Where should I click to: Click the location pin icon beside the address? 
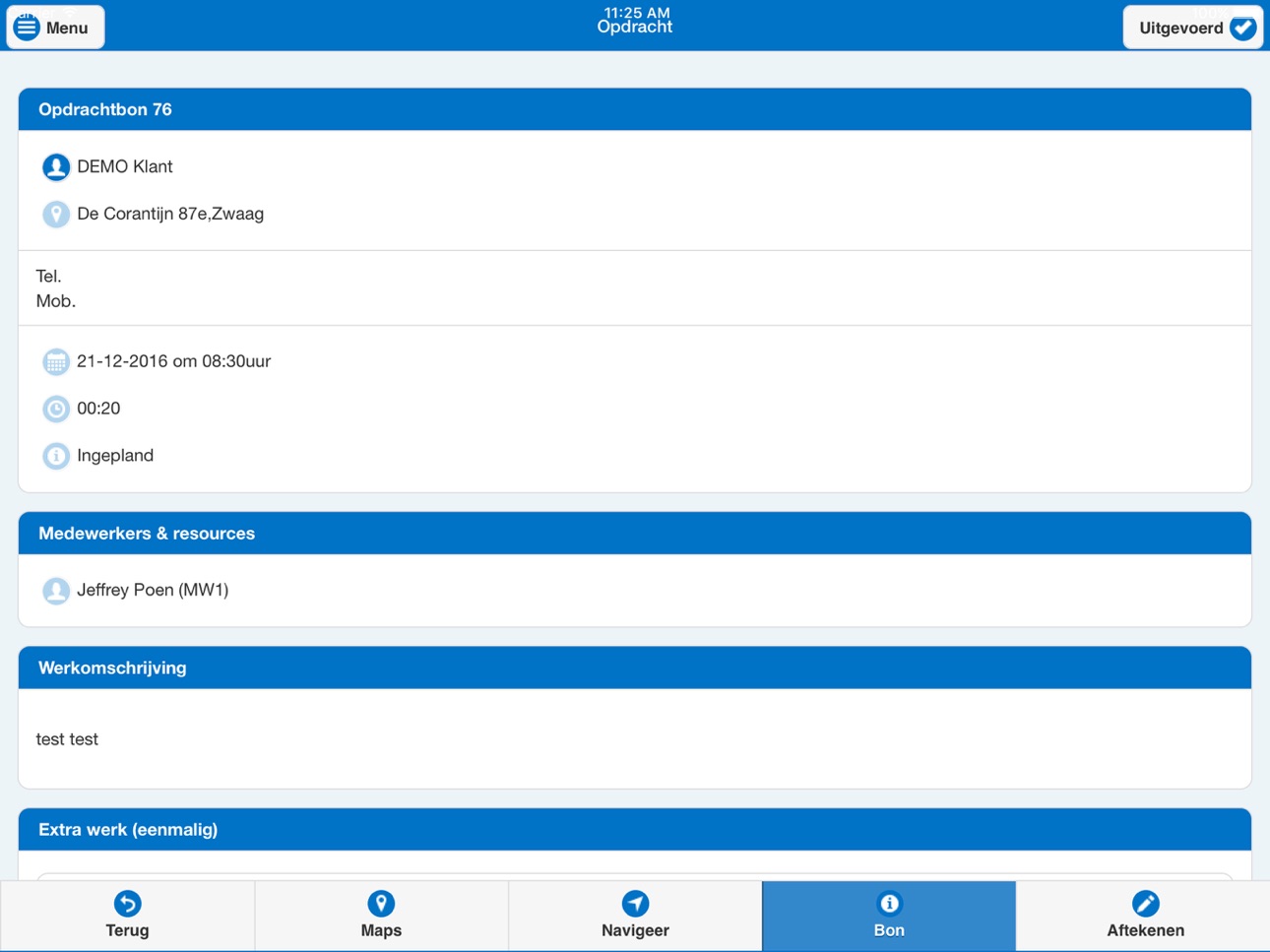click(56, 215)
